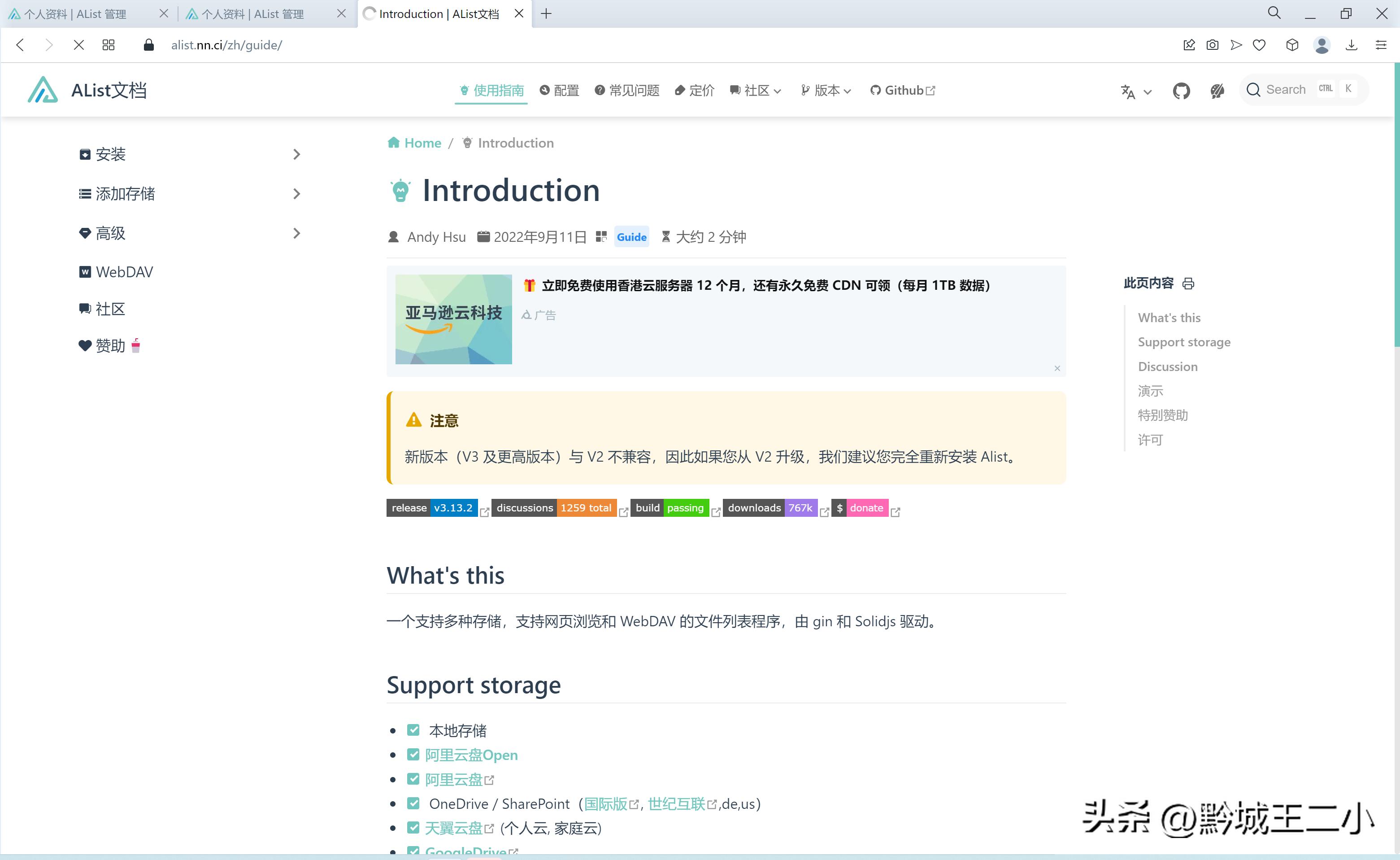1400x860 pixels.
Task: Click the WebDAV icon in the sidebar
Action: [x=85, y=272]
